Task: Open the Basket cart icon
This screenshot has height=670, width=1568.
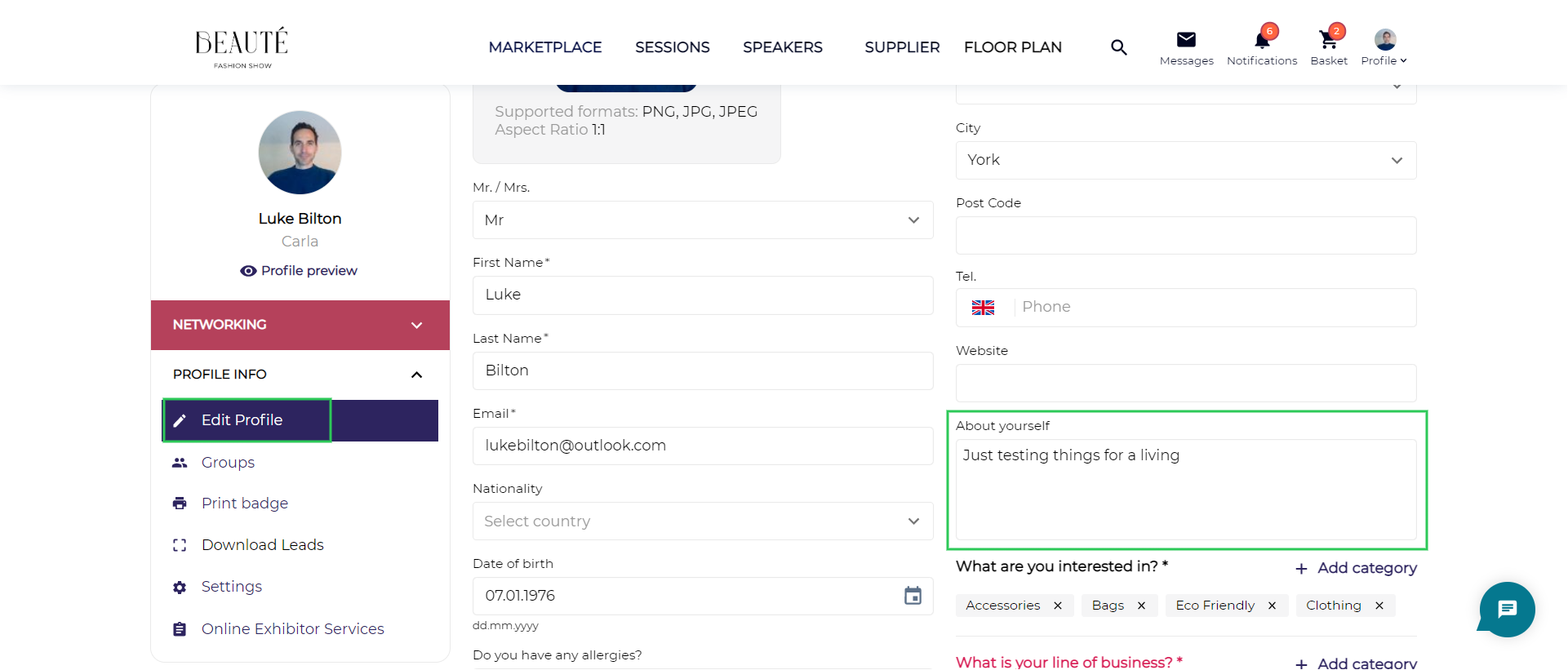Action: click(1328, 40)
